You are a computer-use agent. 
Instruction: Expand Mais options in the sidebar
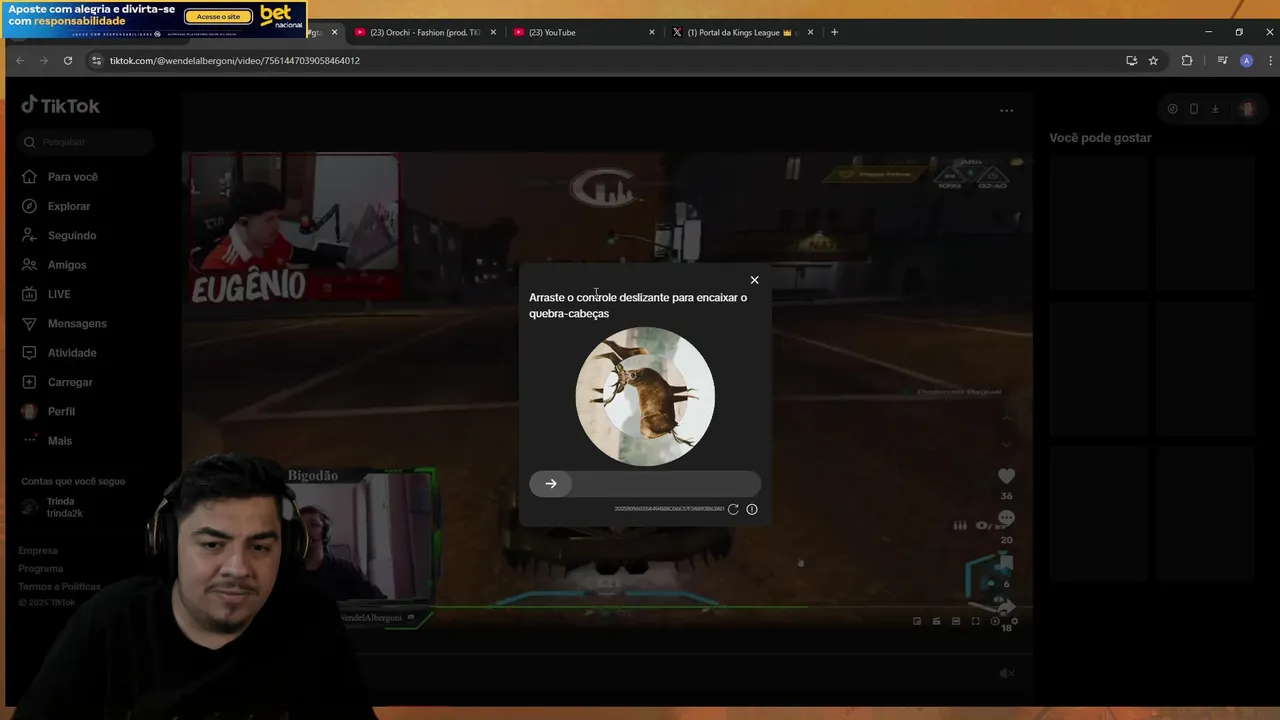[x=47, y=441]
